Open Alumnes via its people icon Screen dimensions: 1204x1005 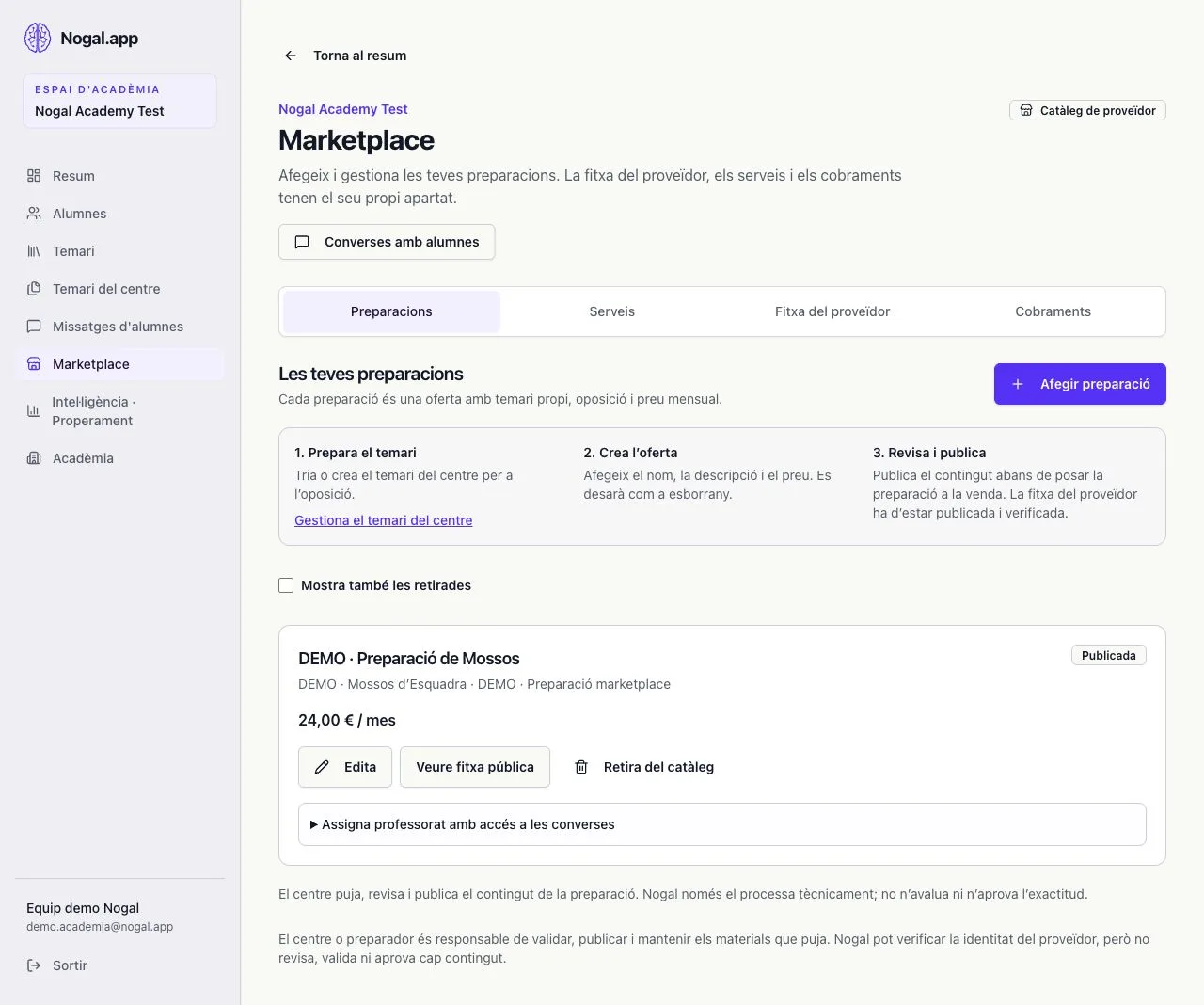pyautogui.click(x=34, y=214)
